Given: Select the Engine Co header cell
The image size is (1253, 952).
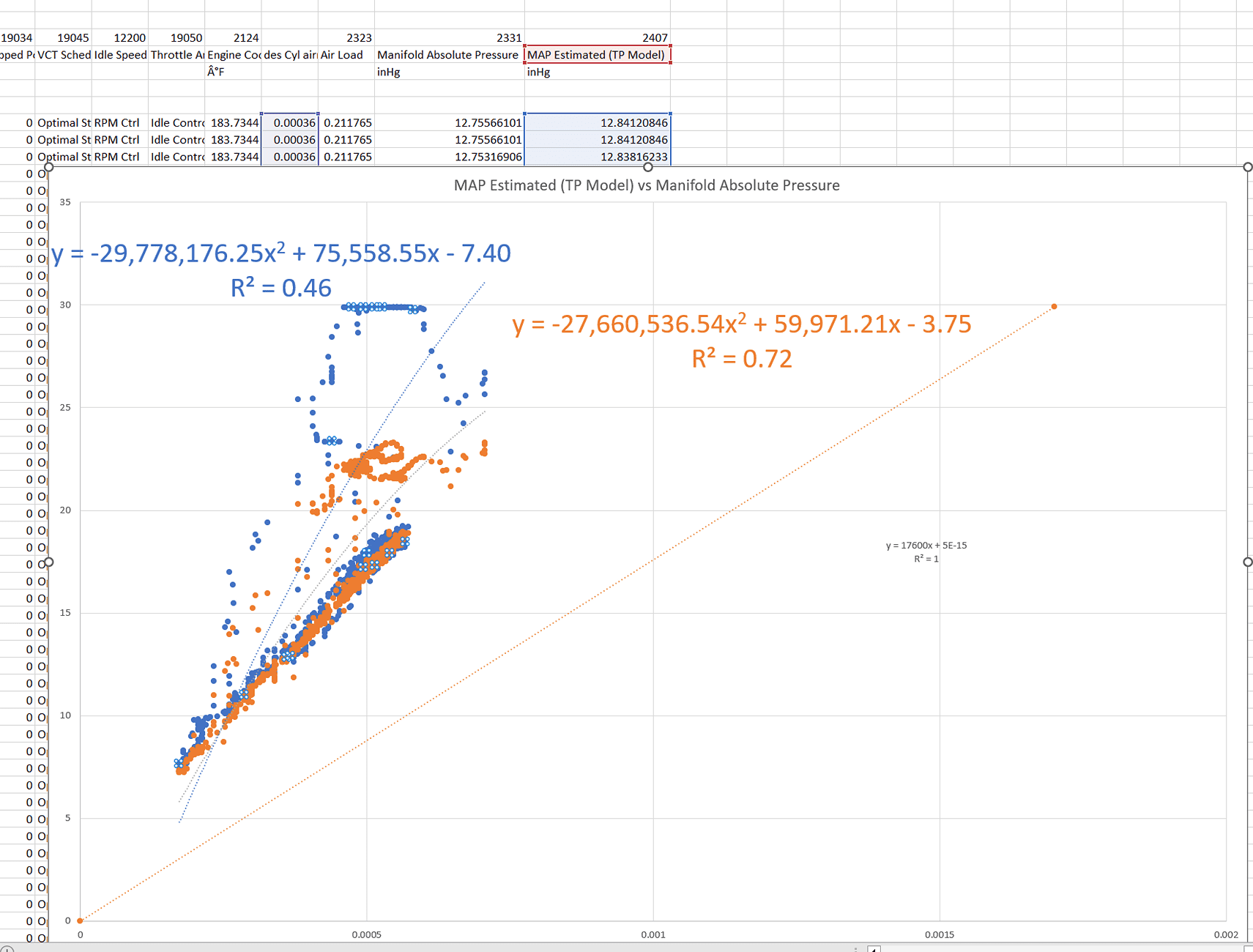Looking at the screenshot, I should [234, 55].
